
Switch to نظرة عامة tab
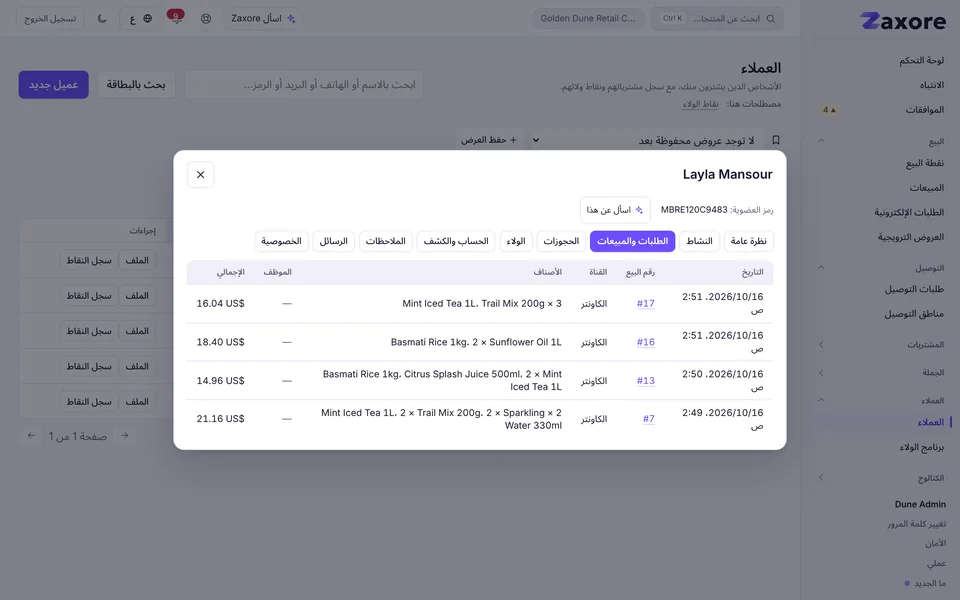pos(749,241)
